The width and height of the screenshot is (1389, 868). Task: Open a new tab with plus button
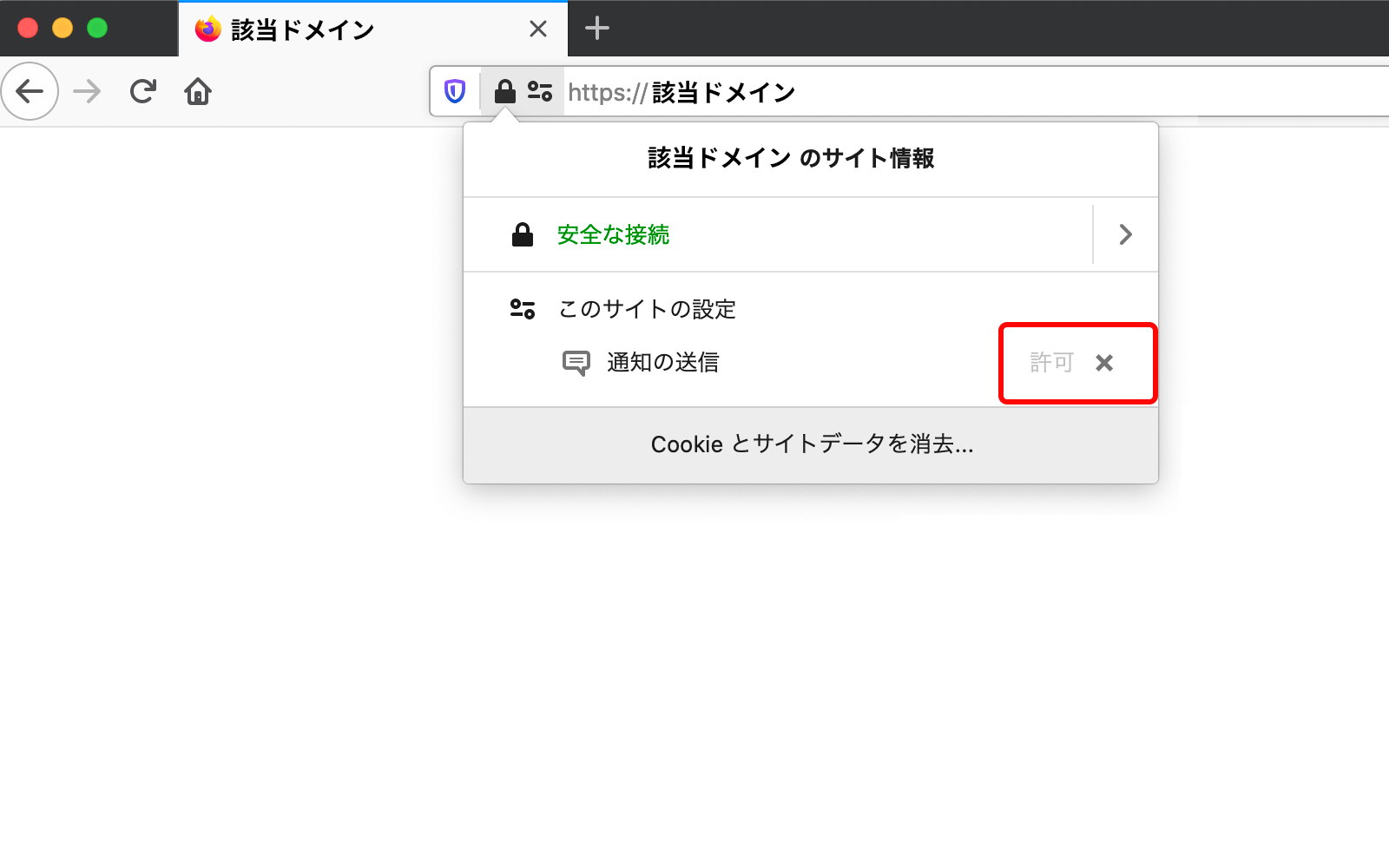click(597, 29)
